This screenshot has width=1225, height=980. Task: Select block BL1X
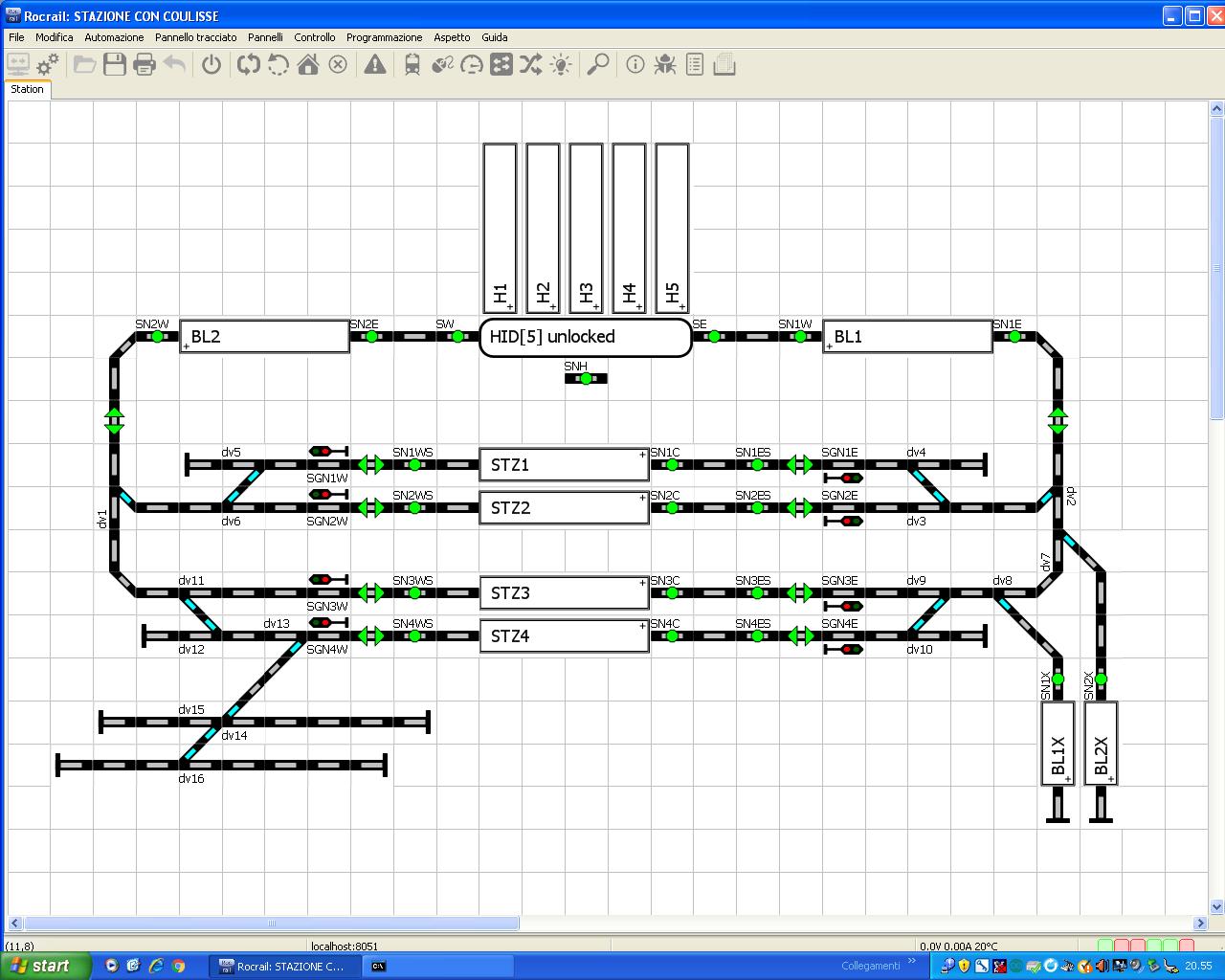1058,744
